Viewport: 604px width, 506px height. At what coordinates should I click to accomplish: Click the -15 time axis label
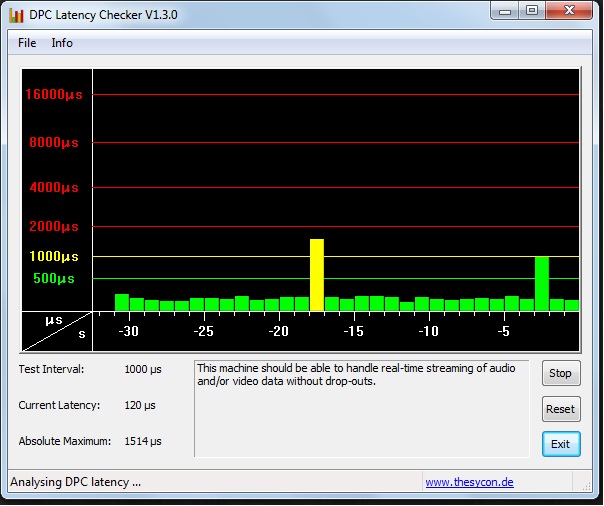click(x=353, y=331)
